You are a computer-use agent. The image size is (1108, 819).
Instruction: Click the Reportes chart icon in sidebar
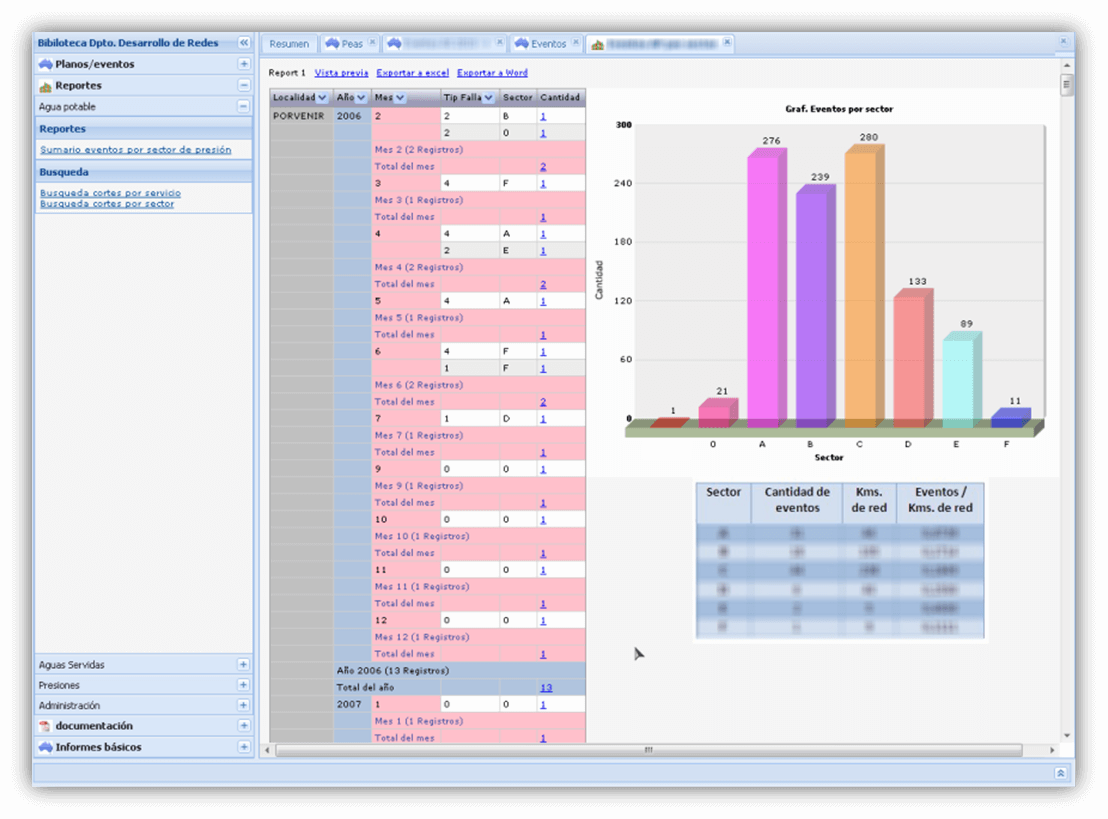click(45, 86)
